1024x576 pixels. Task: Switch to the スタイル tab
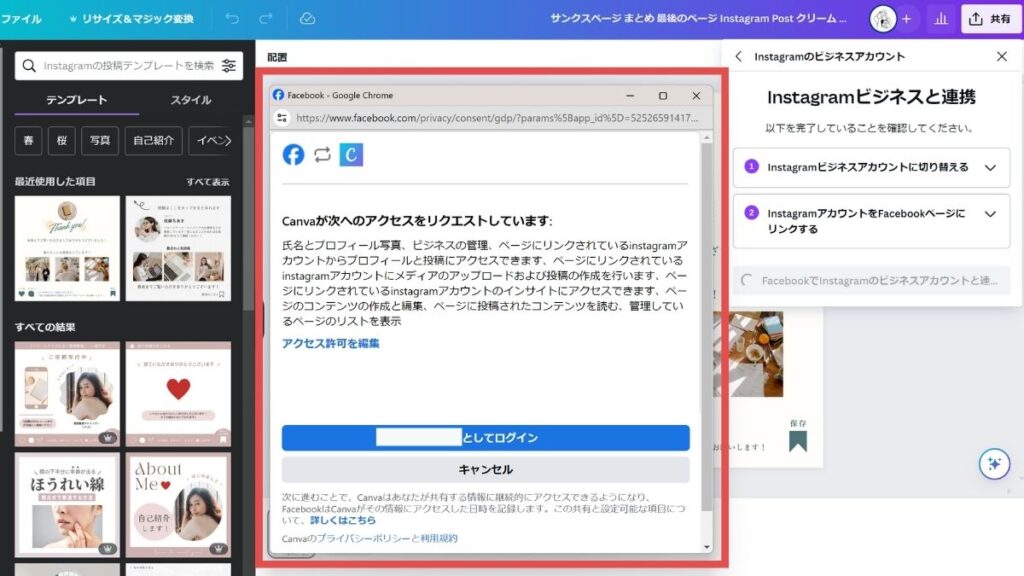point(191,100)
